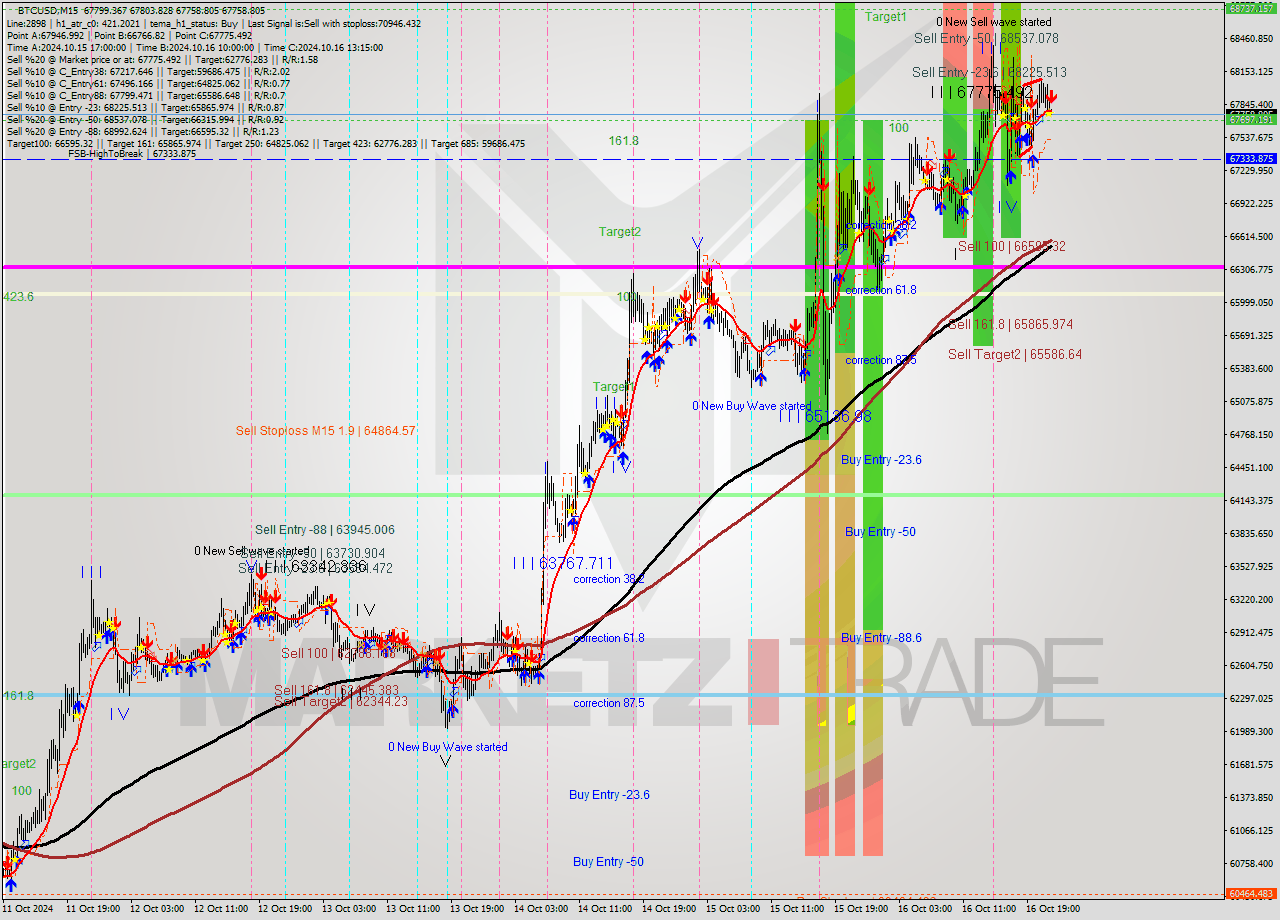This screenshot has height=920, width=1280.
Task: Click the green 68737.157 price tag
Action: [1251, 8]
